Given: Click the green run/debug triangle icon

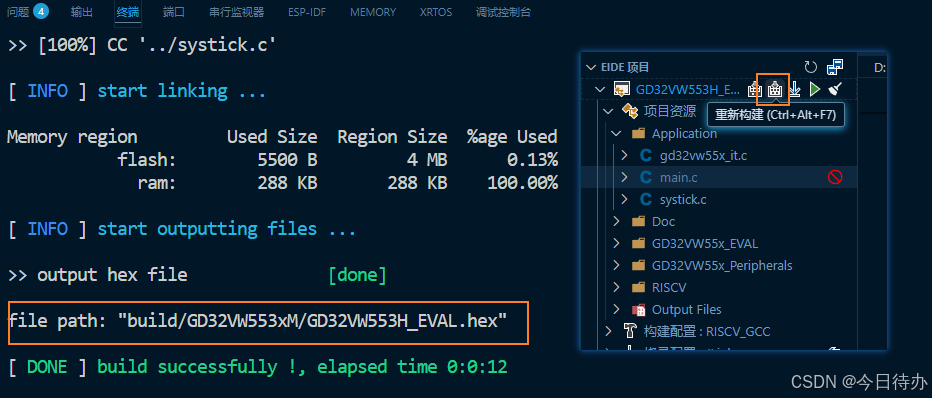Looking at the screenshot, I should tap(814, 90).
